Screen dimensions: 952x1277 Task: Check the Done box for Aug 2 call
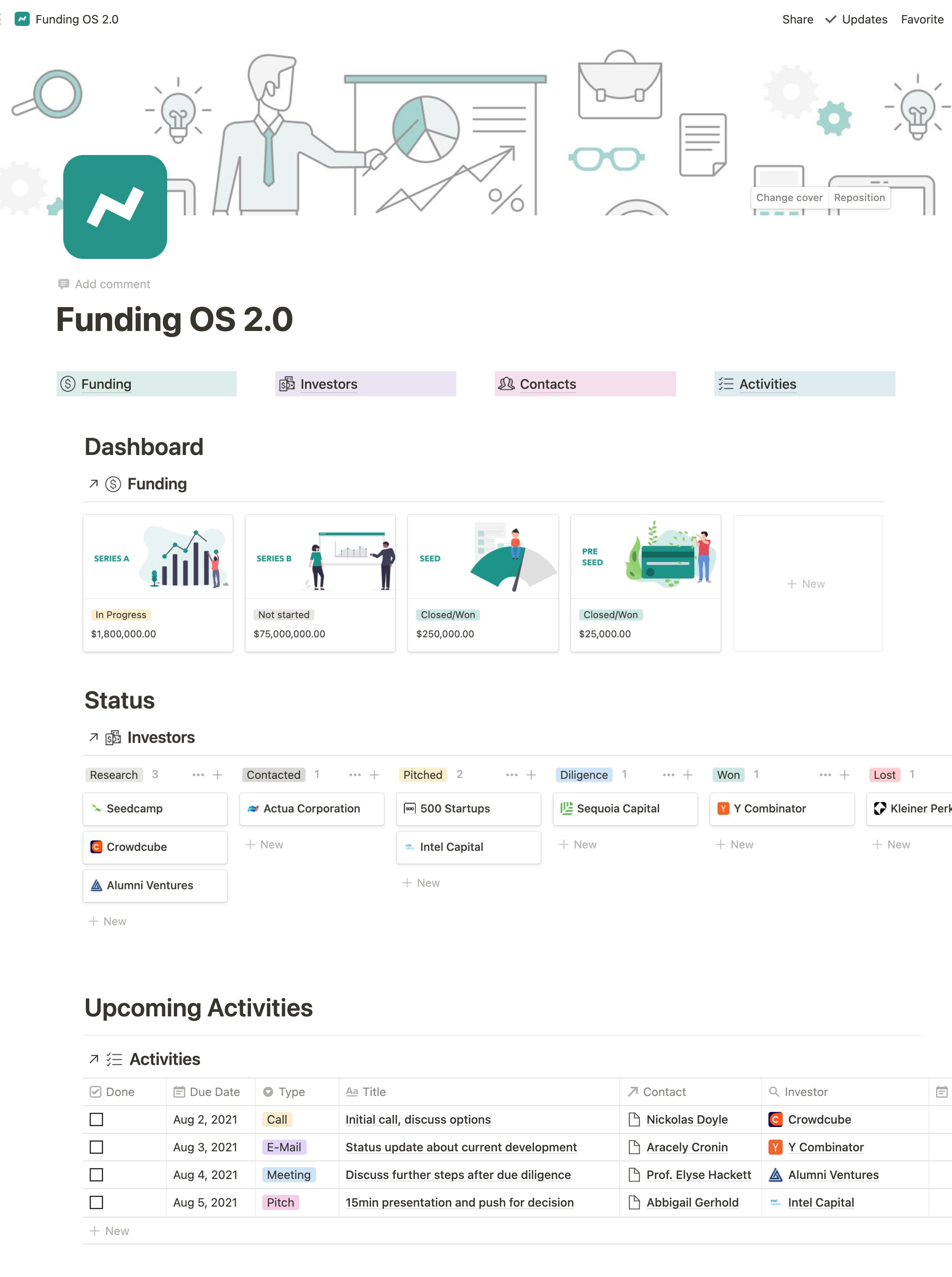click(96, 1119)
